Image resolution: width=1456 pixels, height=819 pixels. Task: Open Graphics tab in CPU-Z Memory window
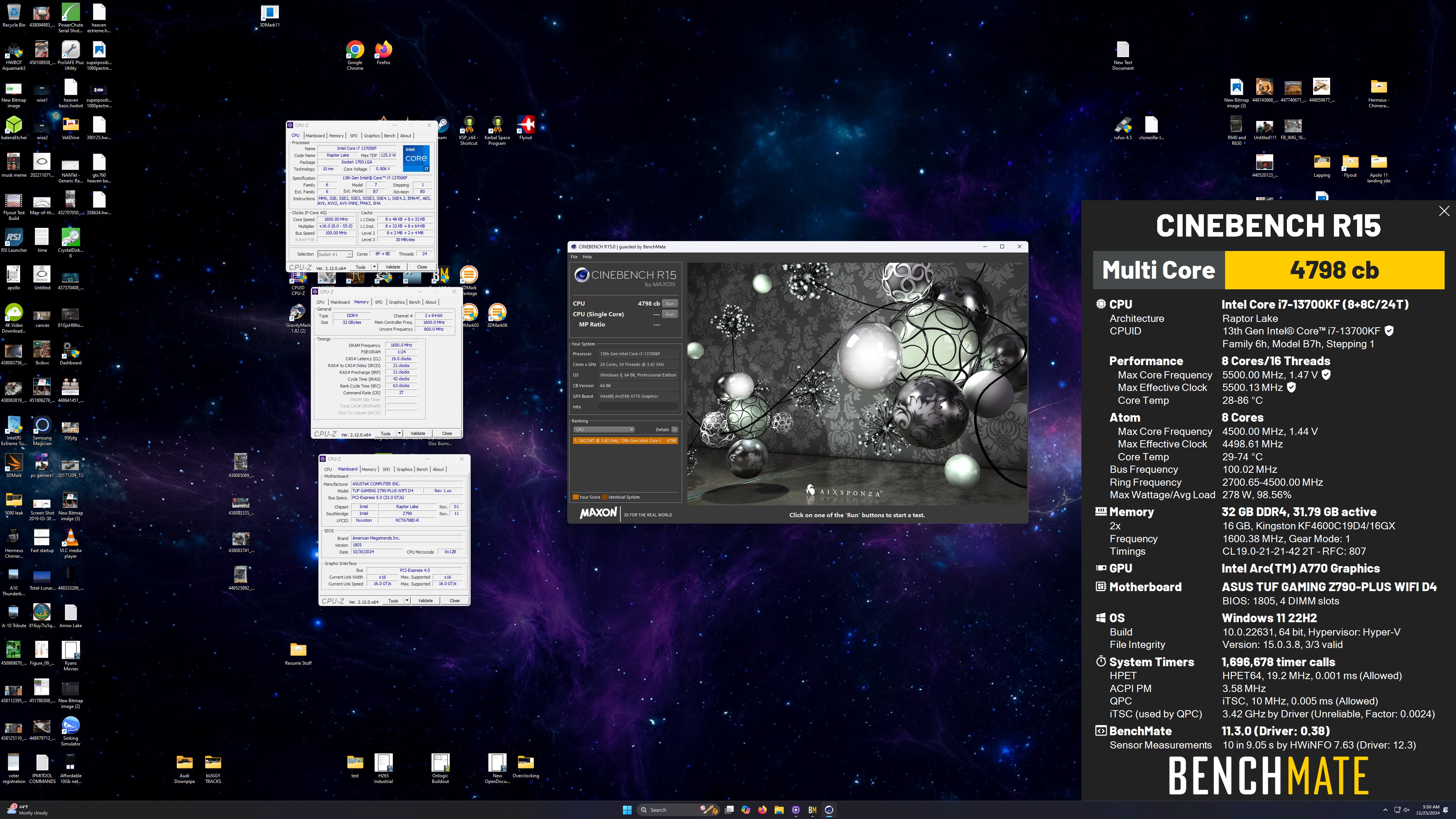point(397,303)
